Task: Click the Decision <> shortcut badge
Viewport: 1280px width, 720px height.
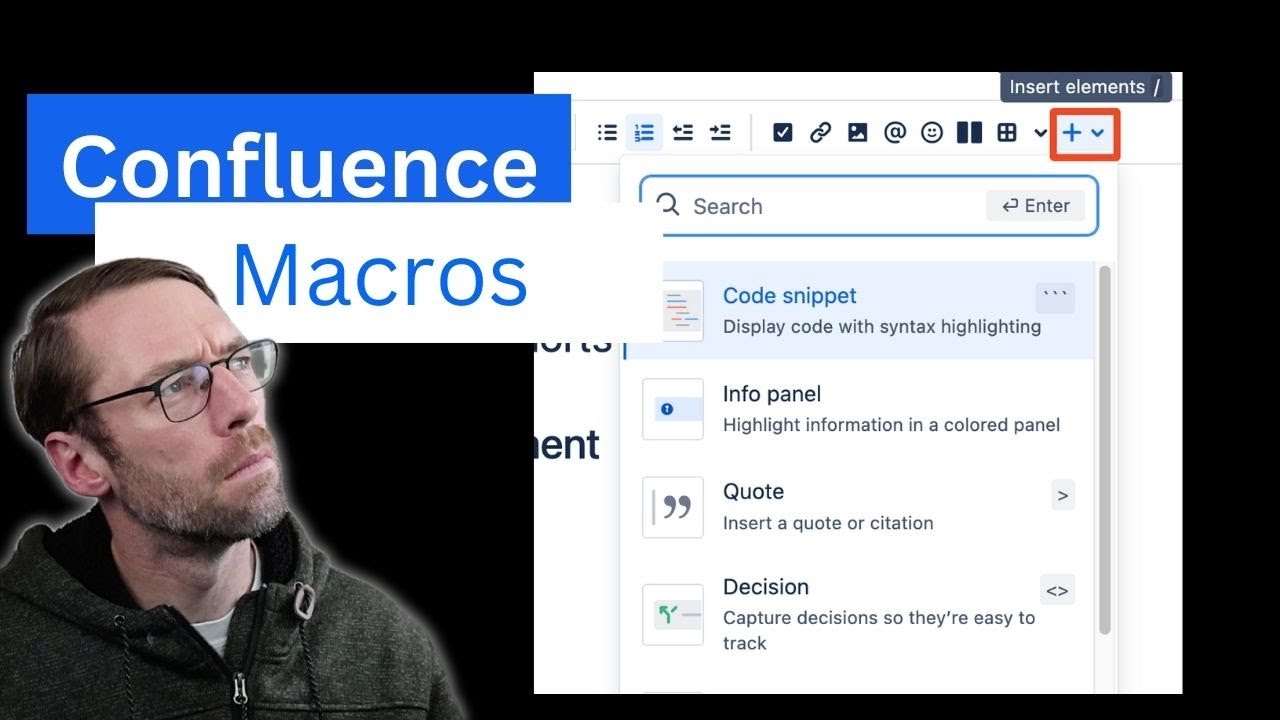Action: click(x=1057, y=591)
